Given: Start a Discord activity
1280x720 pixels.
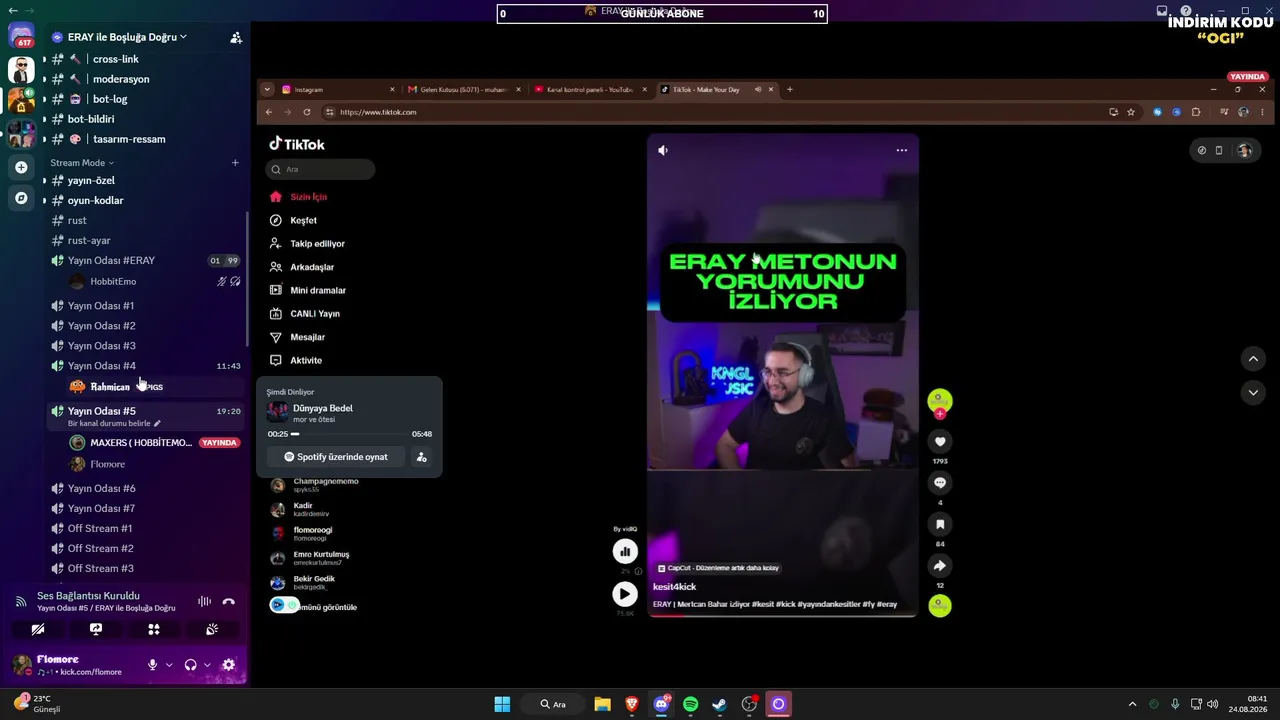Looking at the screenshot, I should pos(154,629).
